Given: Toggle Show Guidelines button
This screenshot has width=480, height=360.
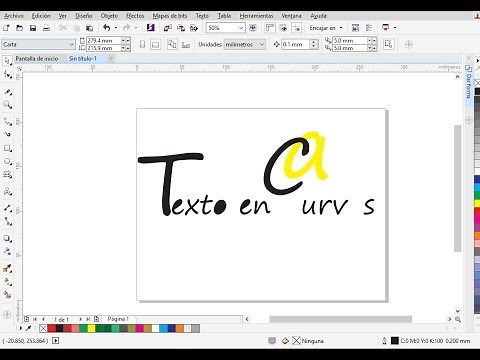Looking at the screenshot, I should click(296, 28).
